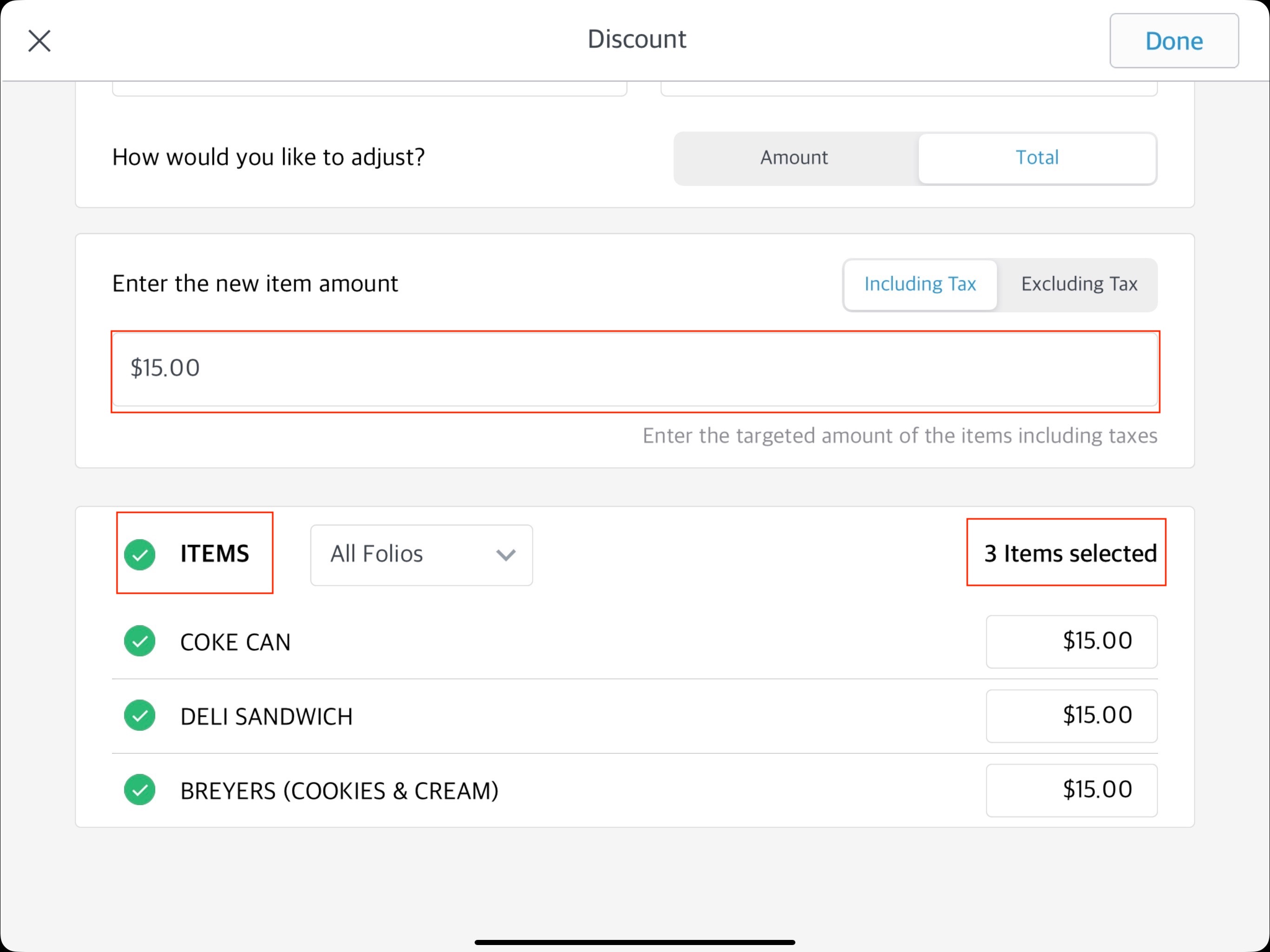The image size is (1270, 952).
Task: Tap the COKE CAN item name
Action: (x=235, y=642)
